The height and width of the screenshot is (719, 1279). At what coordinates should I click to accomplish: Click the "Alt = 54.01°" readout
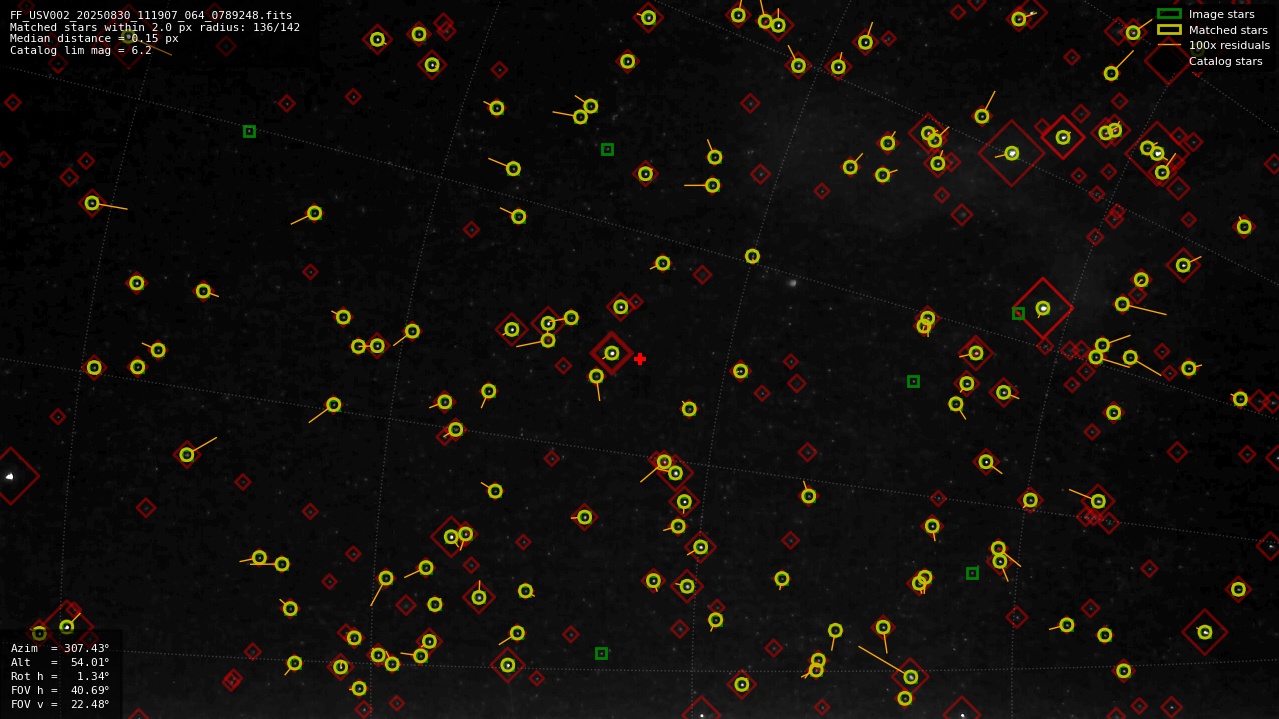pos(60,662)
